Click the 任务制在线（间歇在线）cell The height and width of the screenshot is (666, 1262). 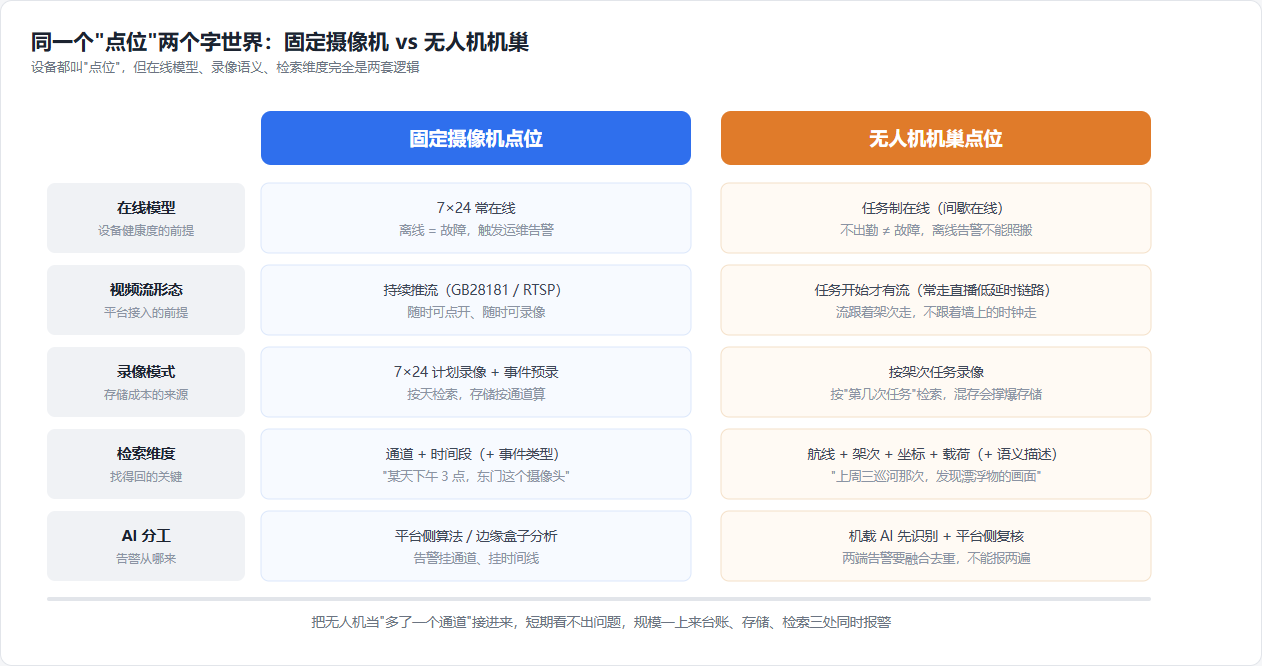[x=936, y=218]
